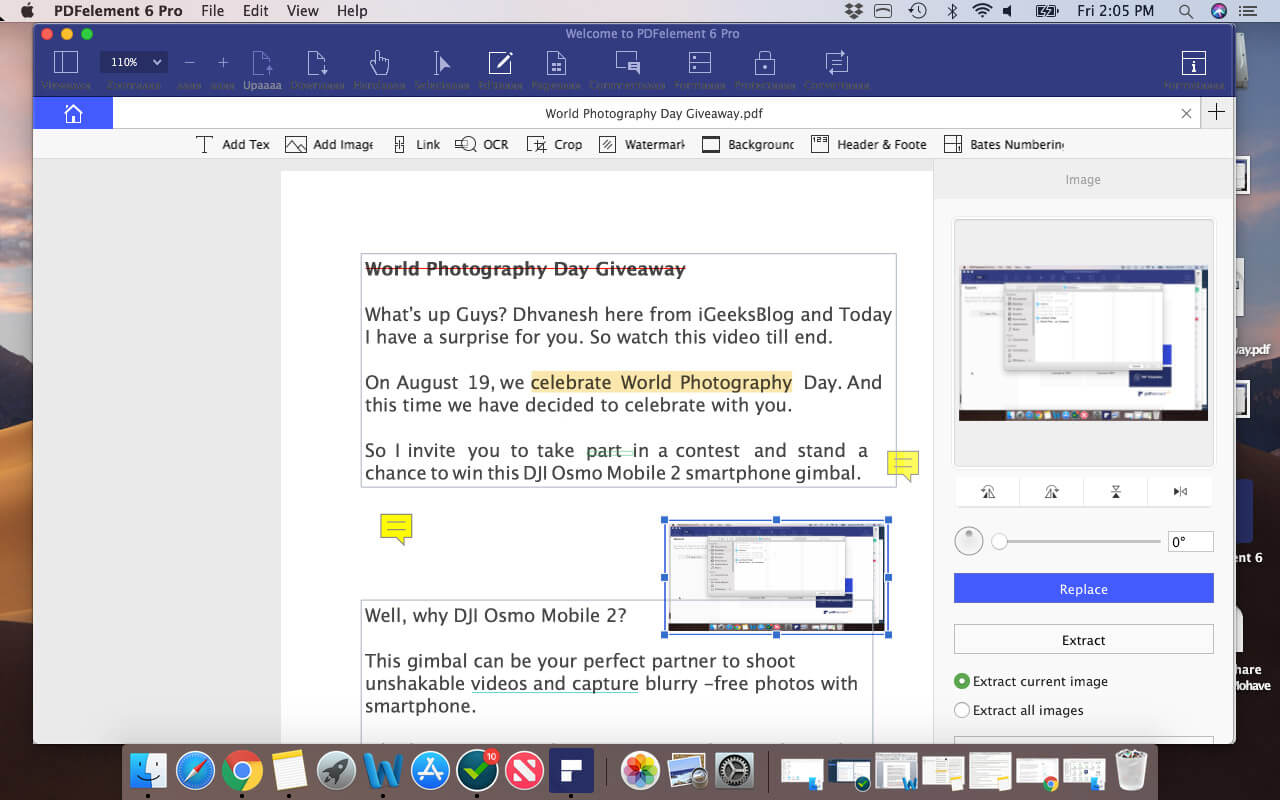Click the 0° rotation angle field

(1190, 542)
